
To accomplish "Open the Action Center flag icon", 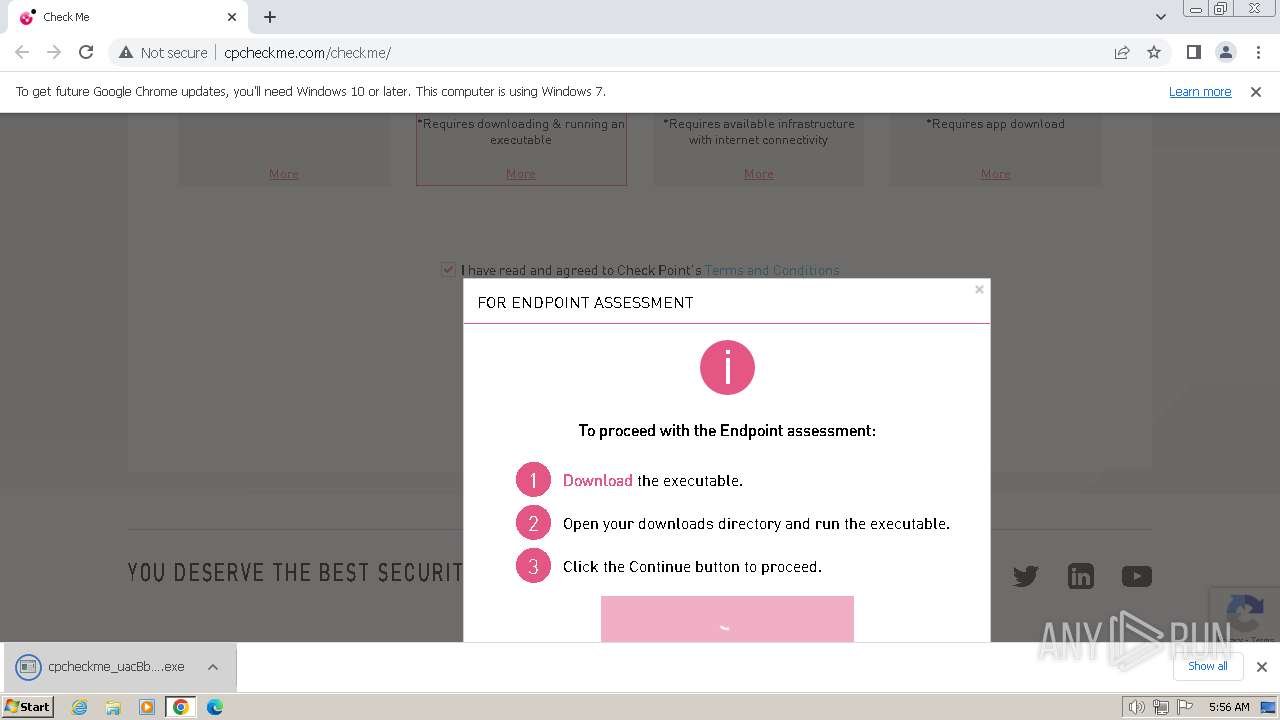I will [1185, 707].
